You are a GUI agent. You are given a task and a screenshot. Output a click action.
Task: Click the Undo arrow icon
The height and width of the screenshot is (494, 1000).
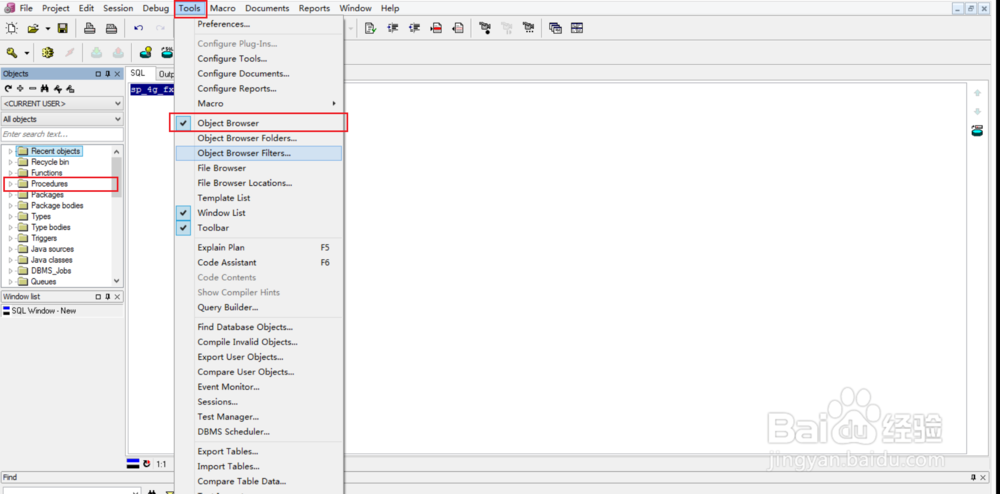pyautogui.click(x=138, y=28)
